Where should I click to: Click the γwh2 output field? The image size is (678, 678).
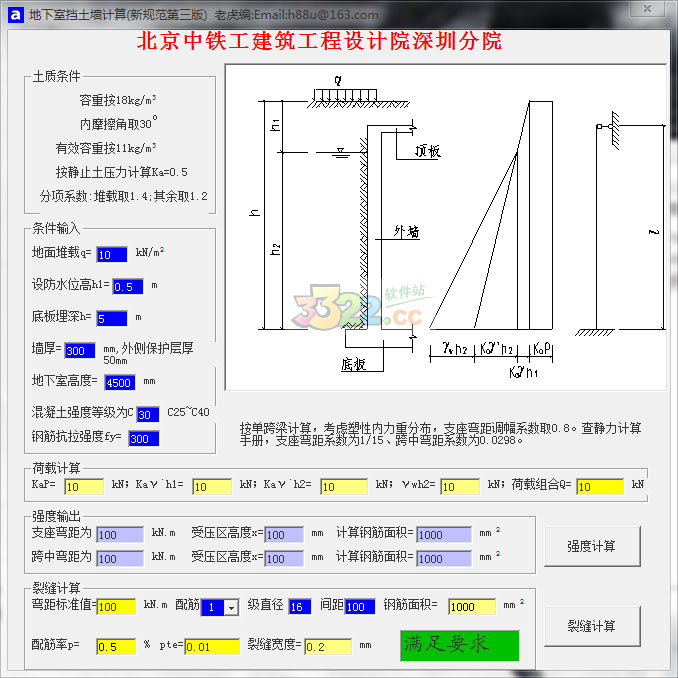[x=461, y=487]
